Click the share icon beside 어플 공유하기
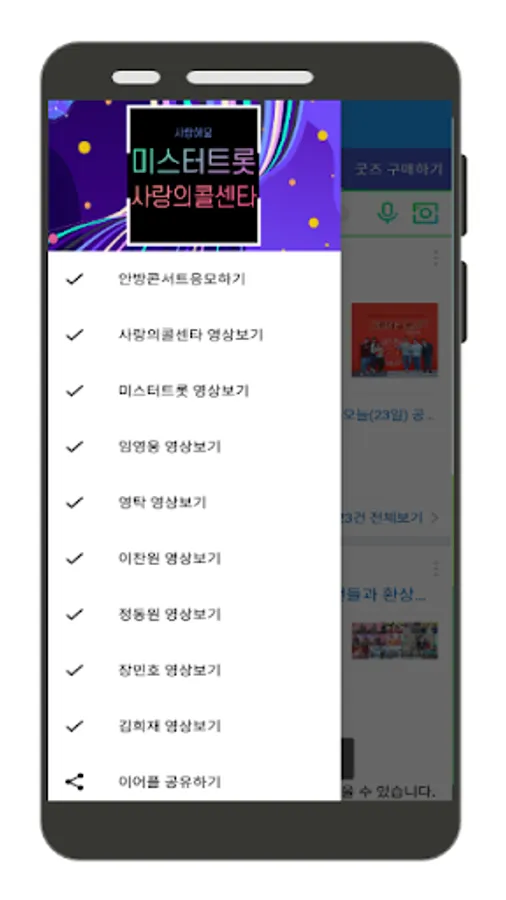506x900 pixels. coord(75,782)
